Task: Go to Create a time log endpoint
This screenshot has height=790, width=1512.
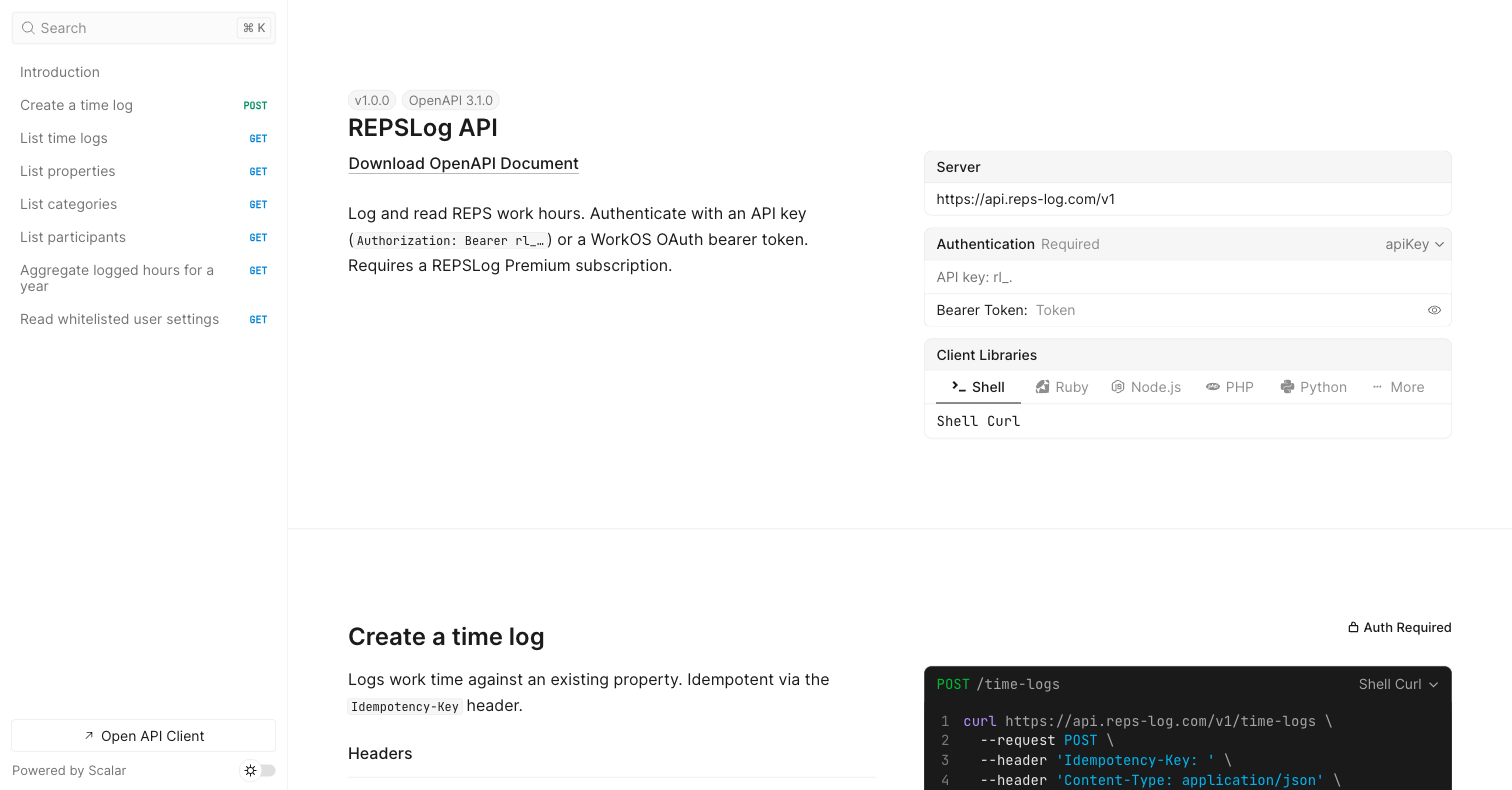Action: click(143, 105)
